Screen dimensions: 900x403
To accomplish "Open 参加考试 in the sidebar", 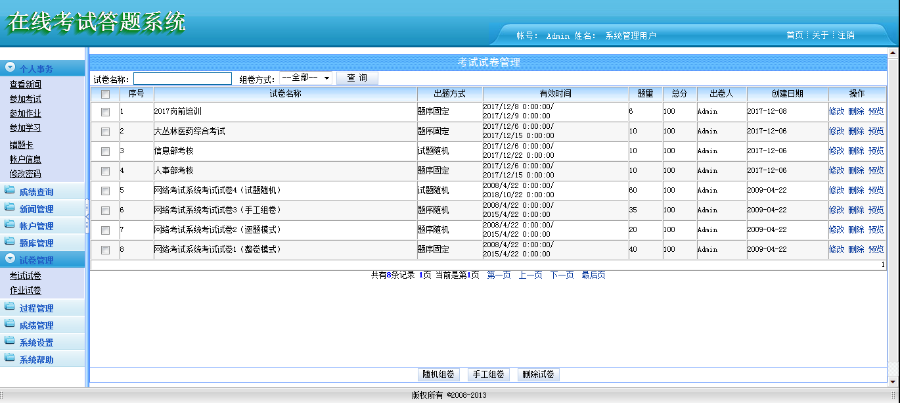I will pyautogui.click(x=25, y=99).
